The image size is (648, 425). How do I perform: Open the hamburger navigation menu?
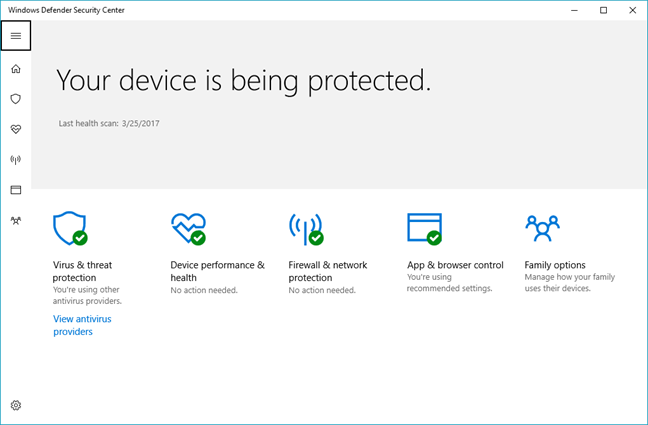[16, 36]
